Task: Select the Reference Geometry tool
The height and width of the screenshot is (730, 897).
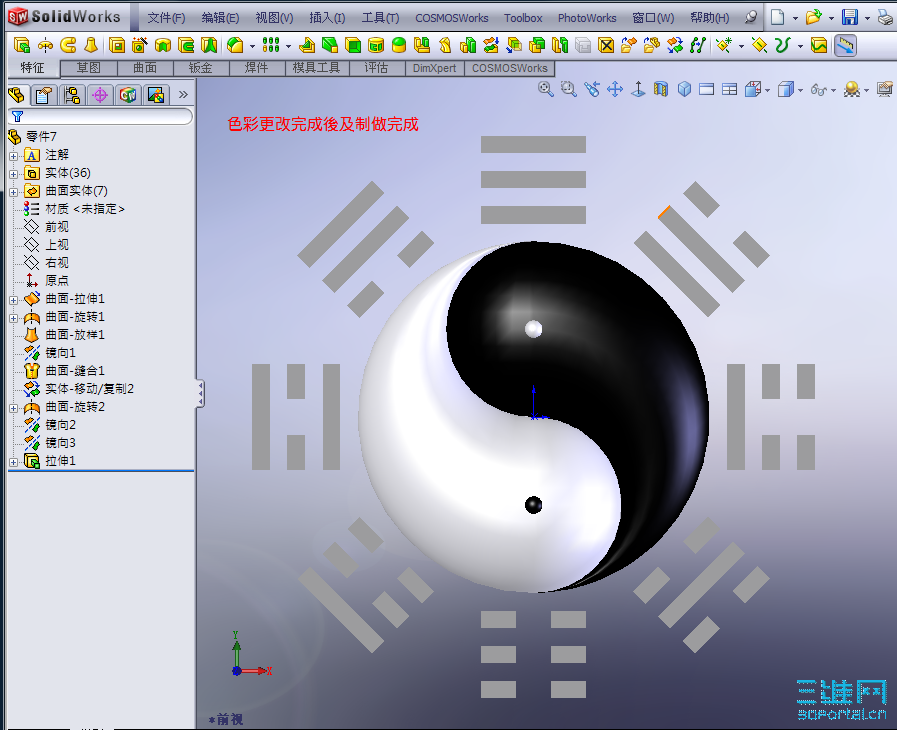Action: tap(724, 45)
